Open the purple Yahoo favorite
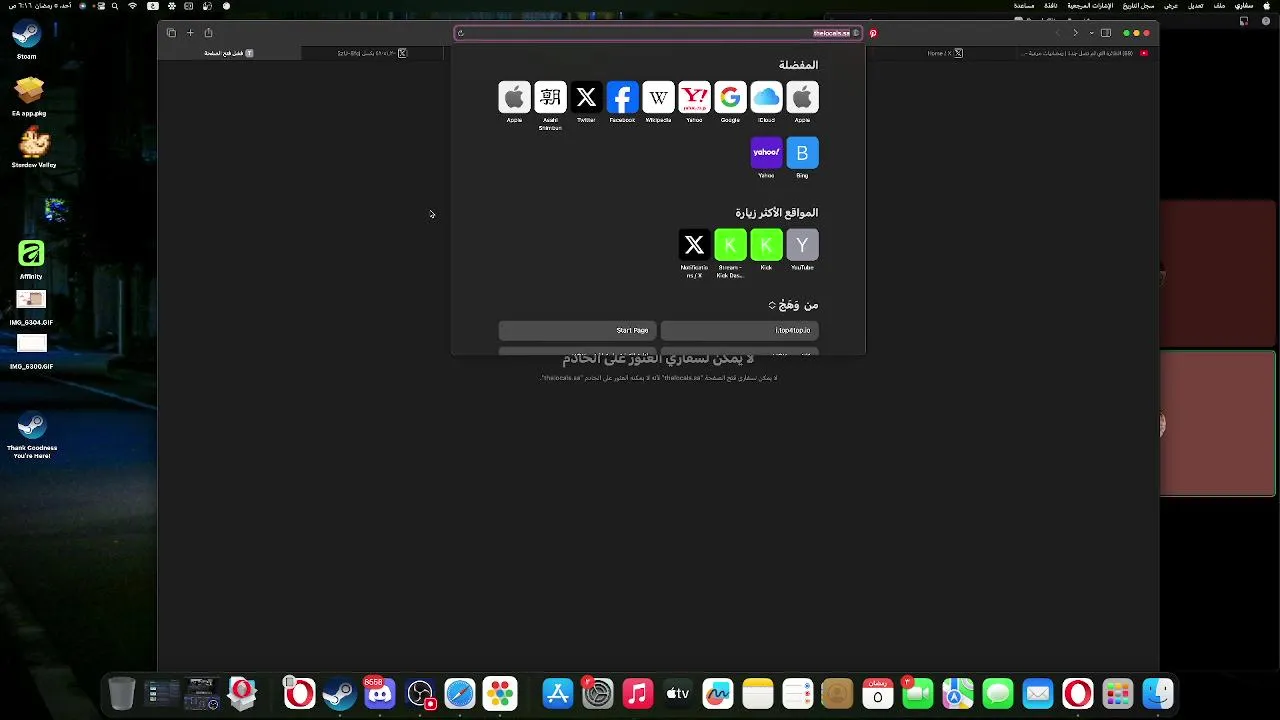The image size is (1280, 720). point(766,153)
